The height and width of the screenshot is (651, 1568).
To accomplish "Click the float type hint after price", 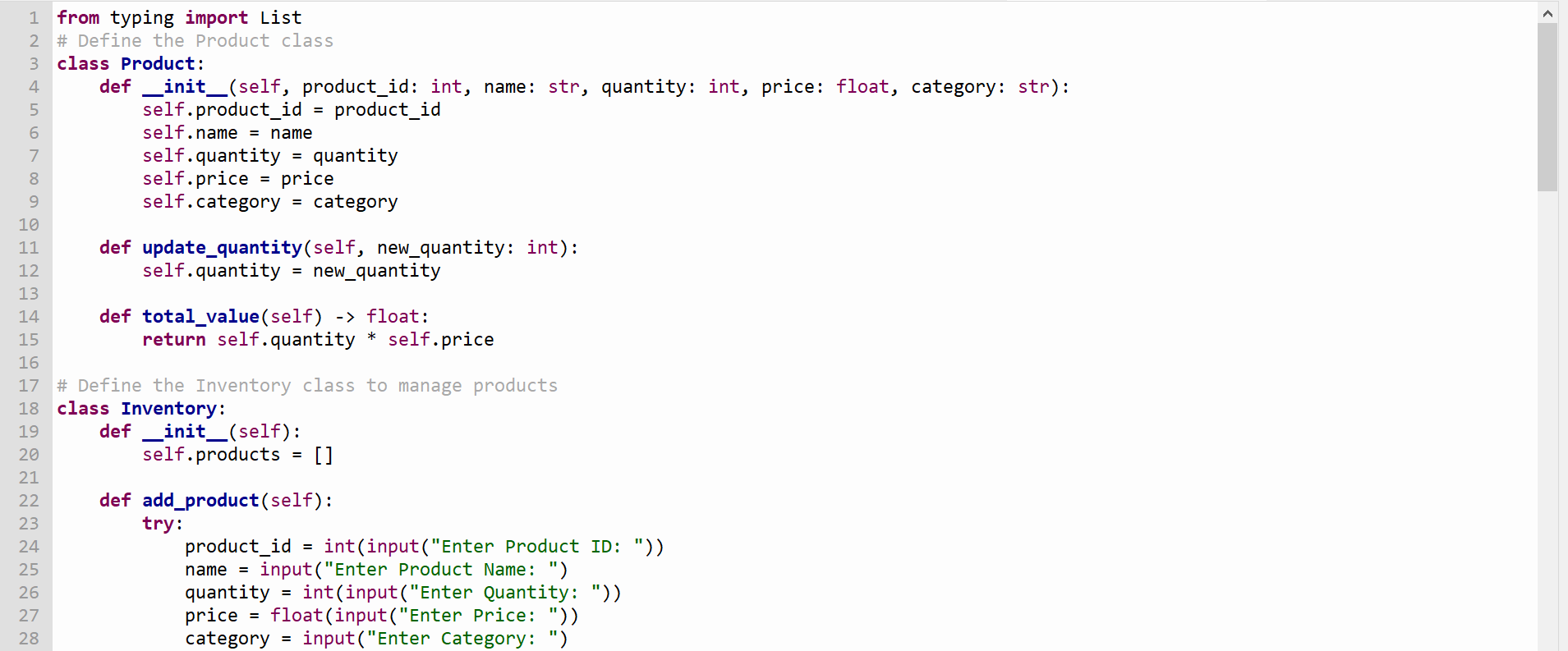I will pos(862,87).
